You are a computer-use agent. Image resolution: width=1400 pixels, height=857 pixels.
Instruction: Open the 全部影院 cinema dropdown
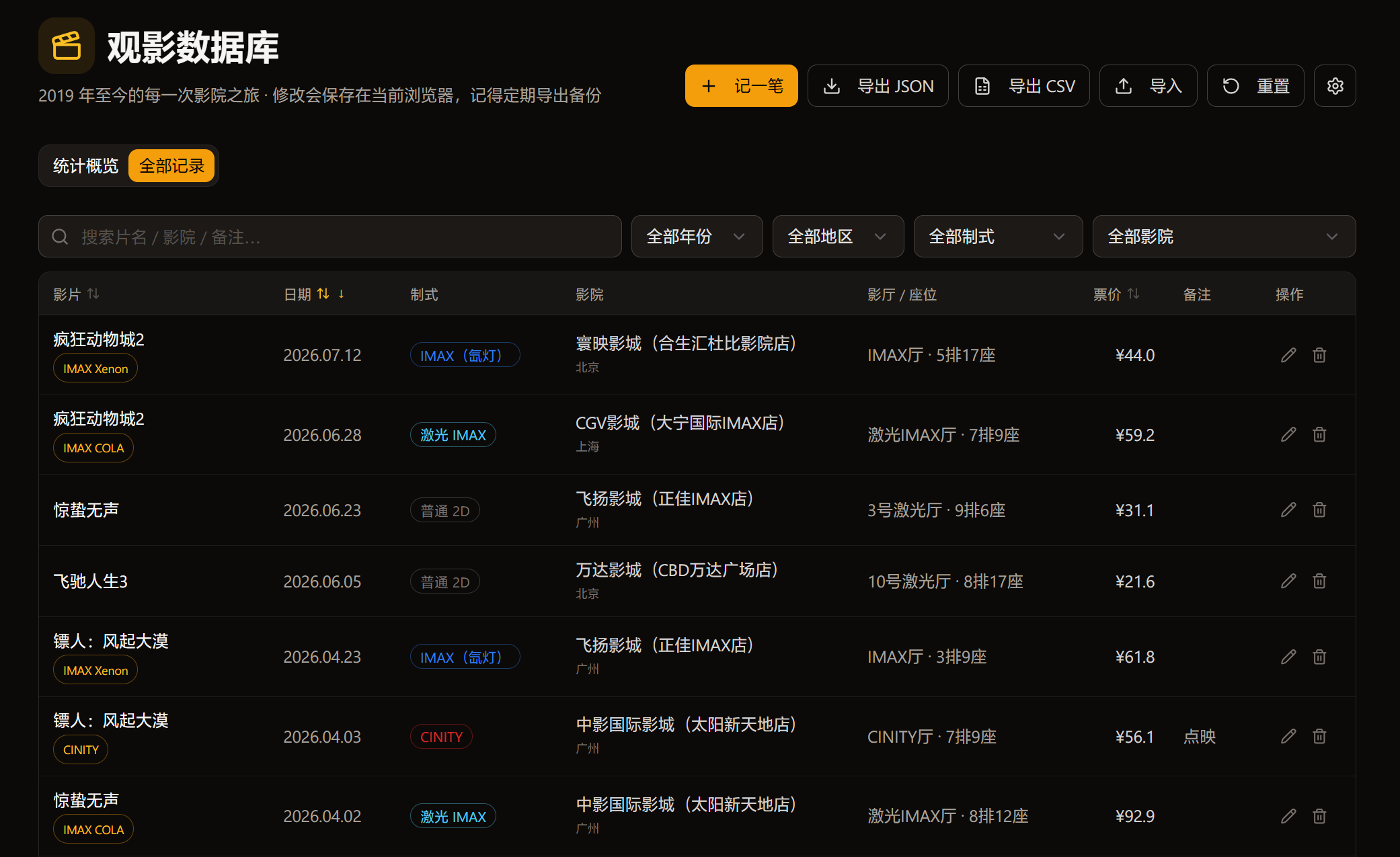coord(1224,237)
